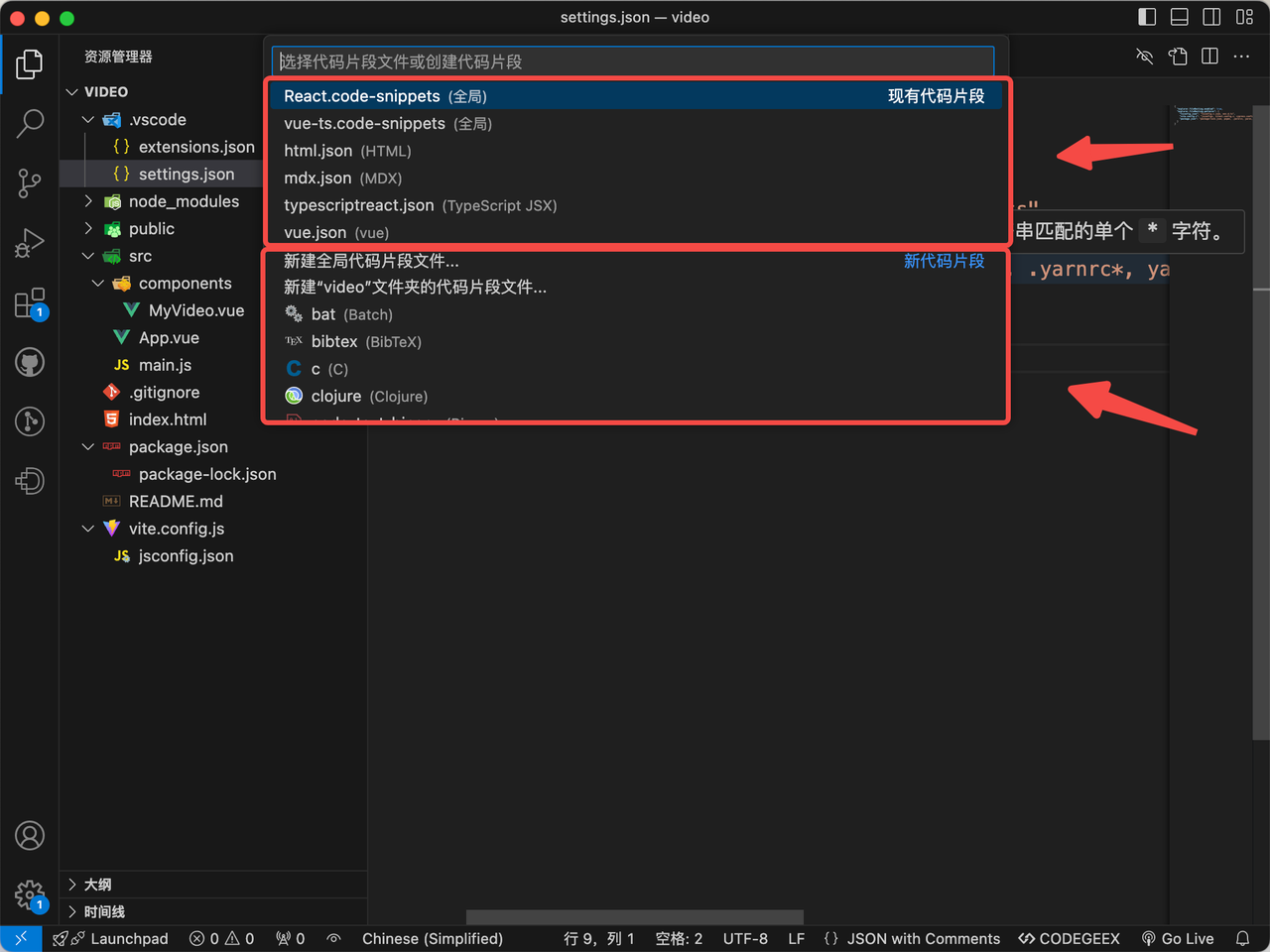This screenshot has width=1270, height=952.
Task: Click 新建全局代码片段文件 option
Action: 371,261
